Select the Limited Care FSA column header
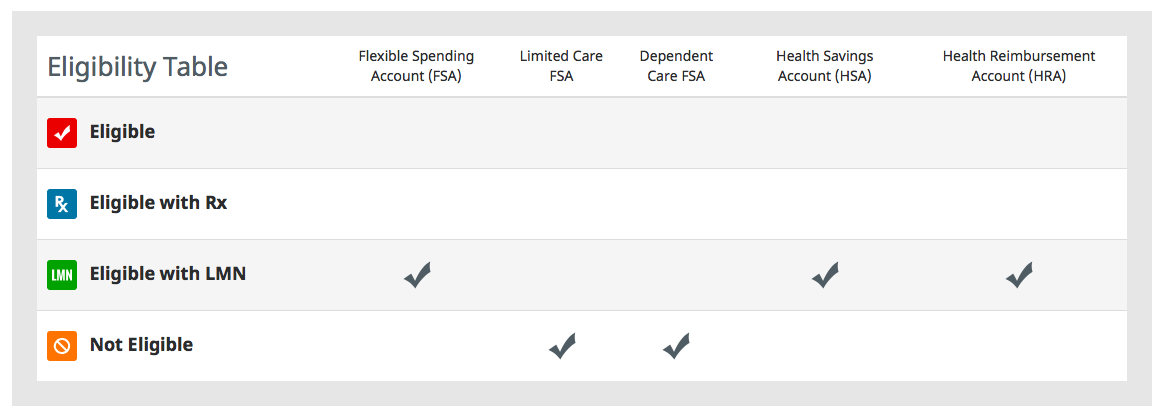 (x=561, y=66)
